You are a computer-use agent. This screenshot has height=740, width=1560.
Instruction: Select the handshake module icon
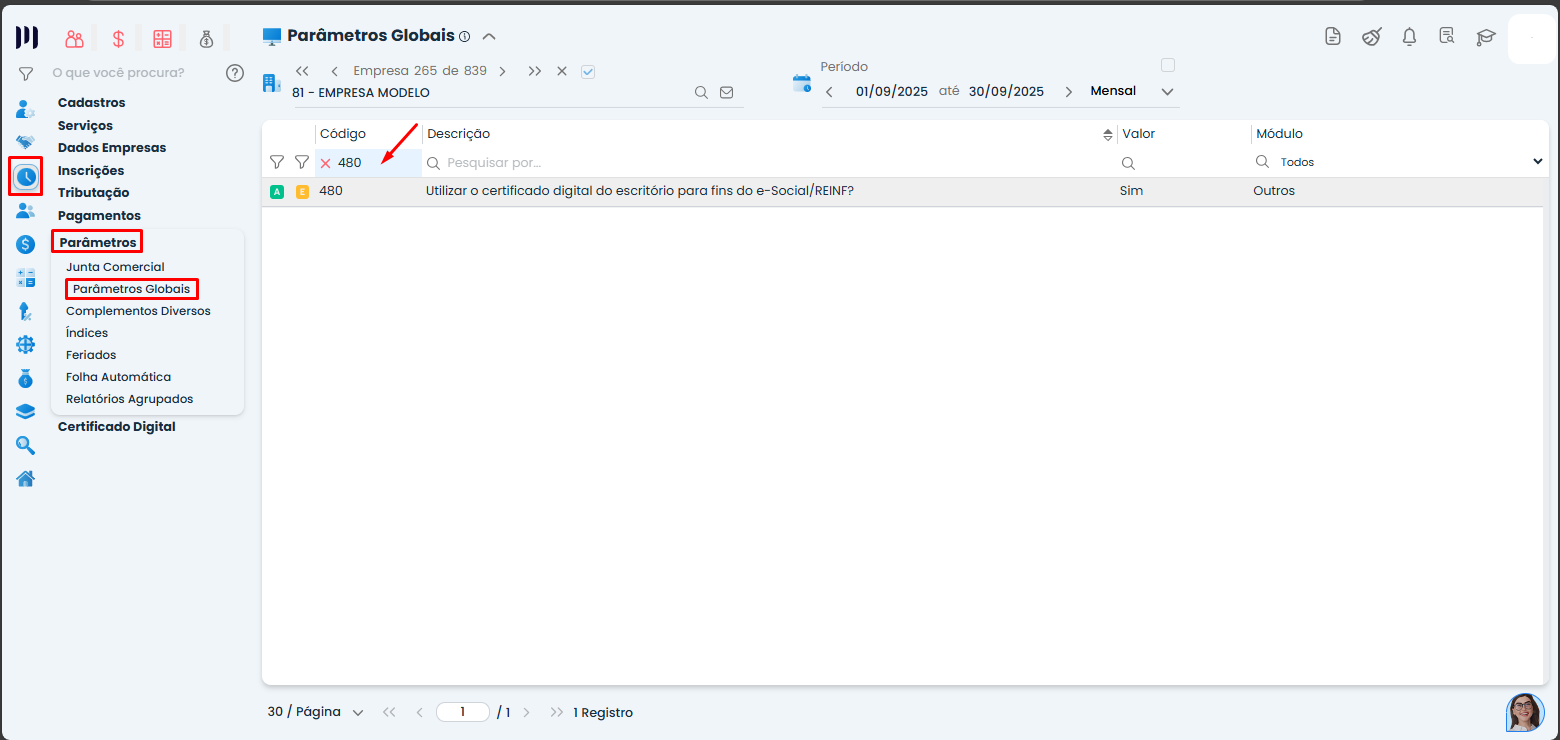tap(26, 143)
